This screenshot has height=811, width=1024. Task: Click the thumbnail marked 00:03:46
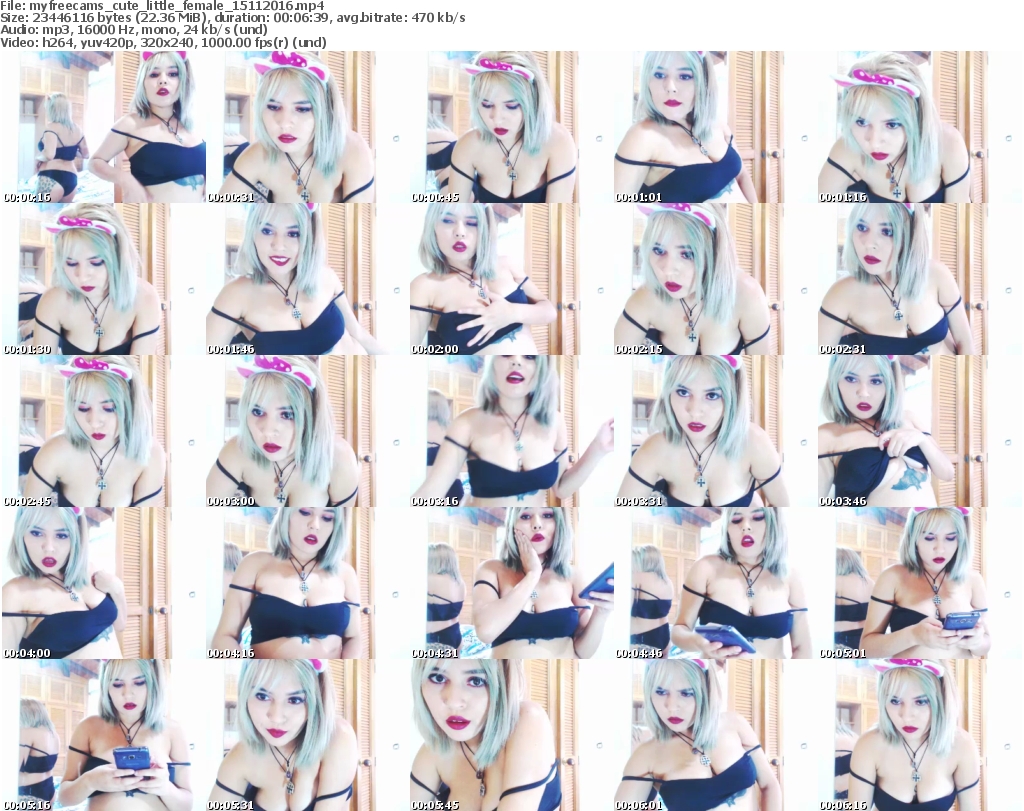pos(920,431)
